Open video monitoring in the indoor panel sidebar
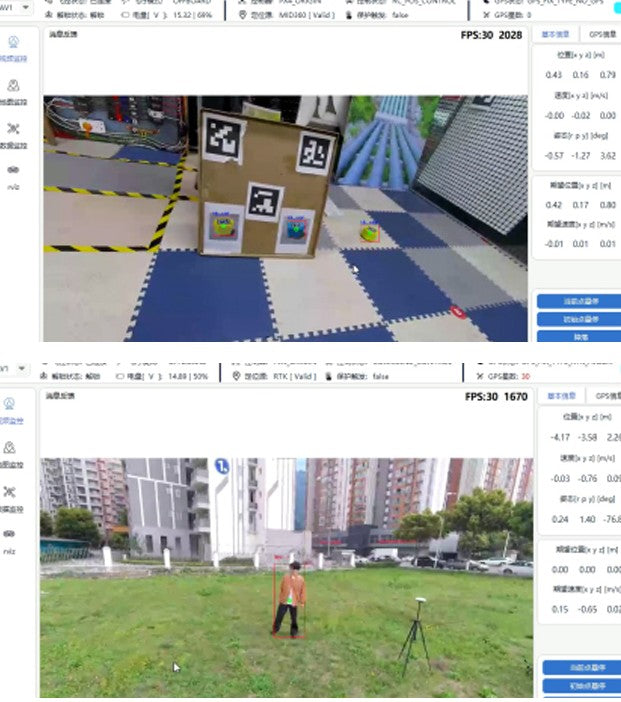This screenshot has height=702, width=621. tap(13, 49)
